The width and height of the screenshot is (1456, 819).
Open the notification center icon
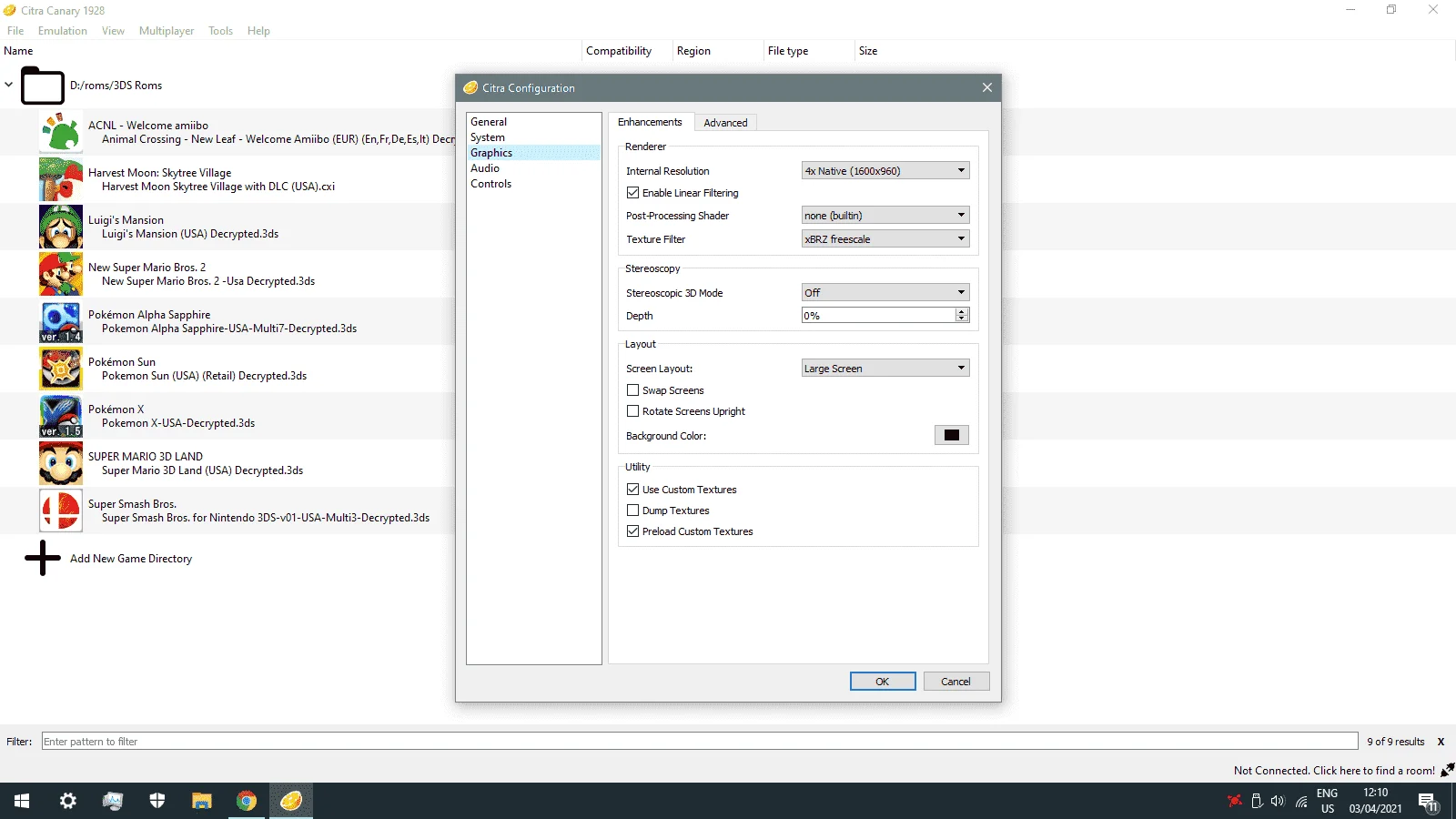click(1428, 802)
